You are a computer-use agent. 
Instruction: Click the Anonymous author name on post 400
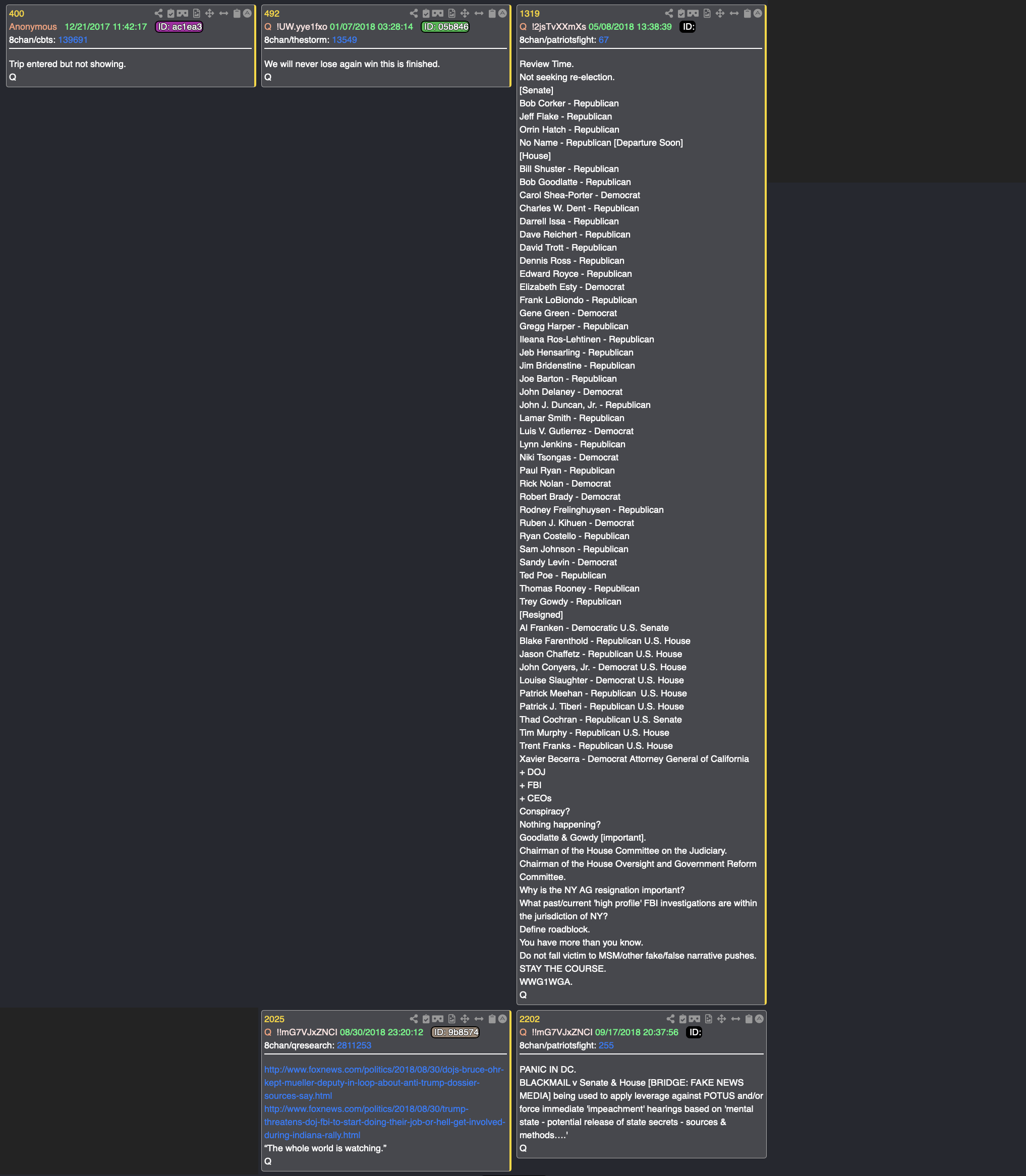point(33,27)
